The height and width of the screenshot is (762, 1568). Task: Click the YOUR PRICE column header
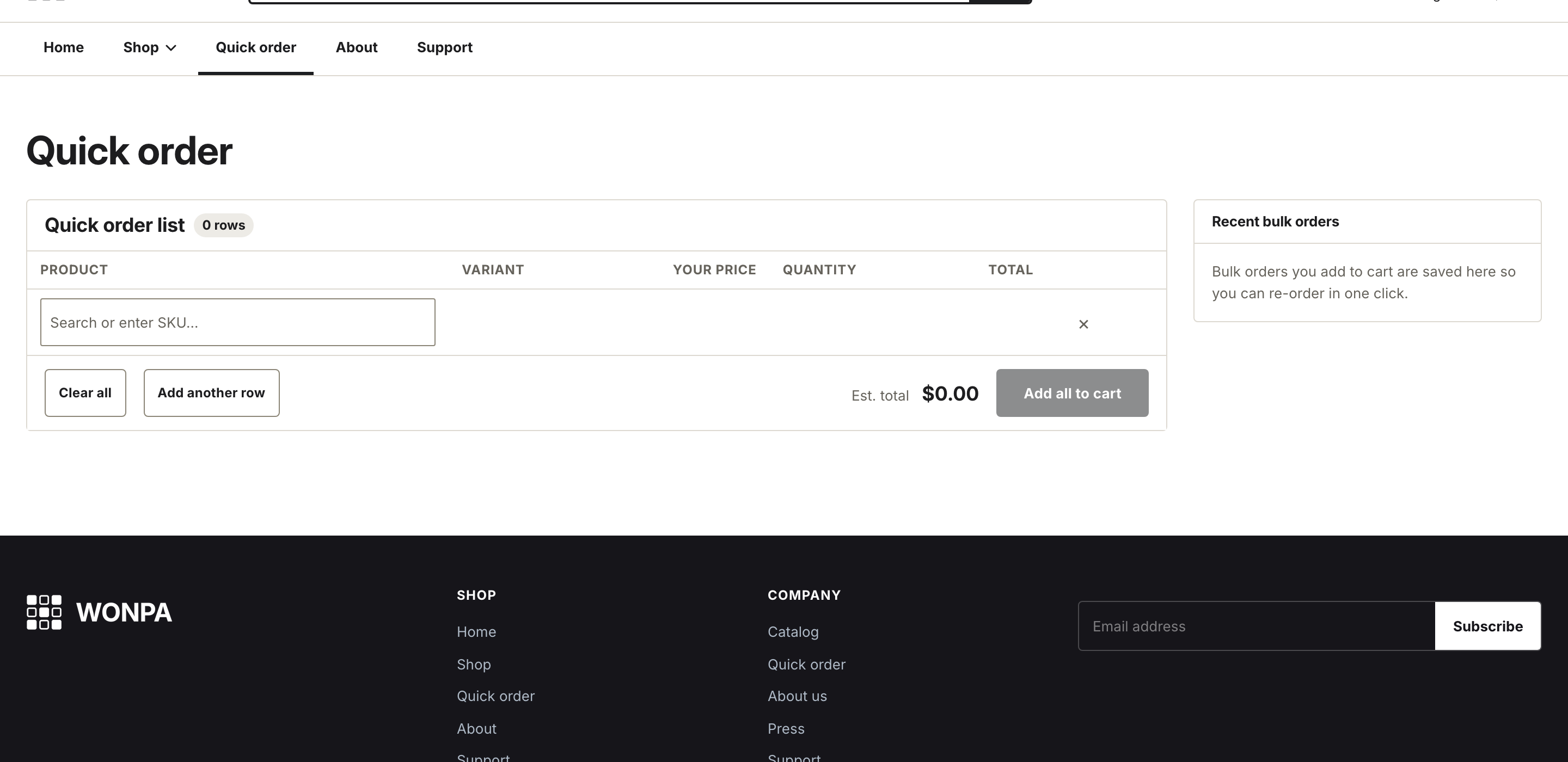tap(714, 270)
